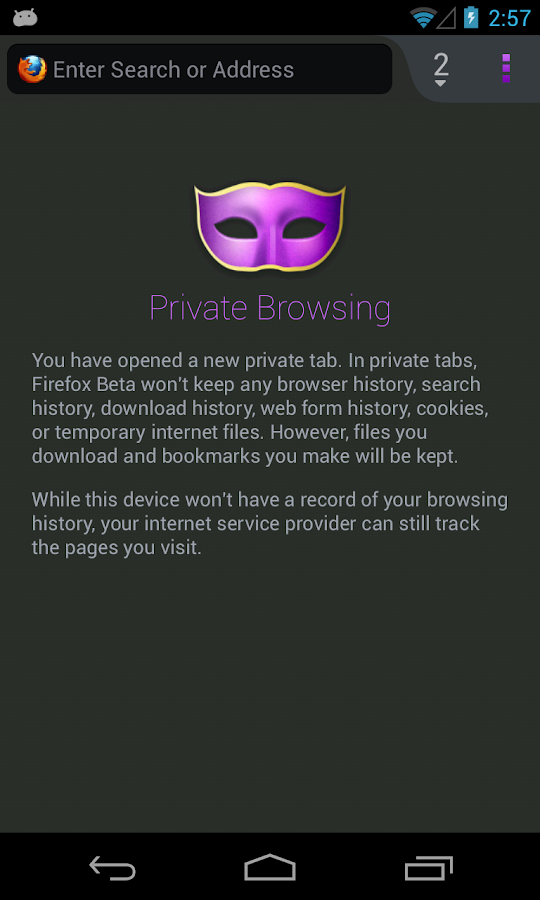The height and width of the screenshot is (900, 540).
Task: Tap the empty cellular signal icon
Action: coord(446,18)
